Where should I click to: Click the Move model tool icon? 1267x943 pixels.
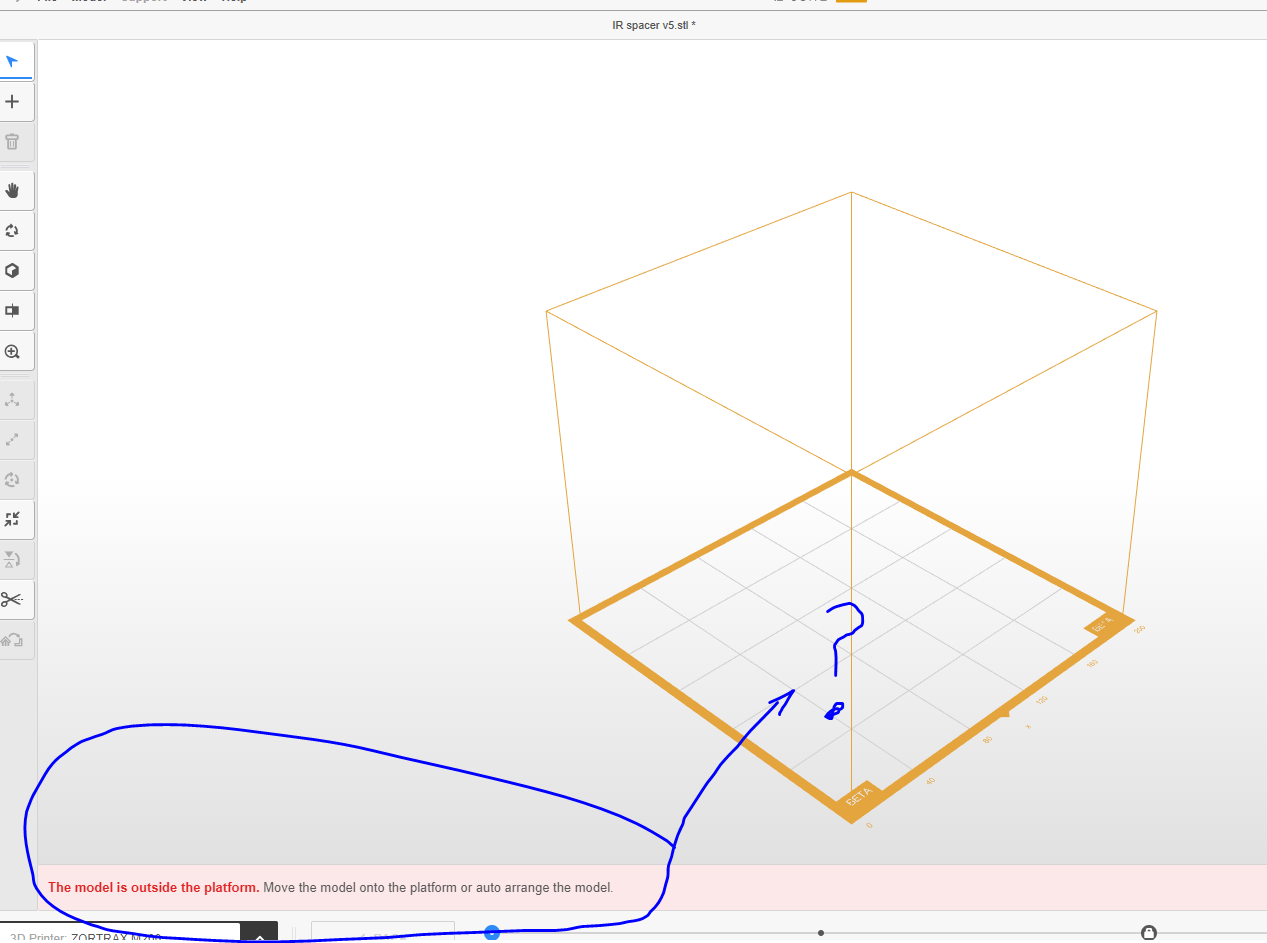point(13,399)
